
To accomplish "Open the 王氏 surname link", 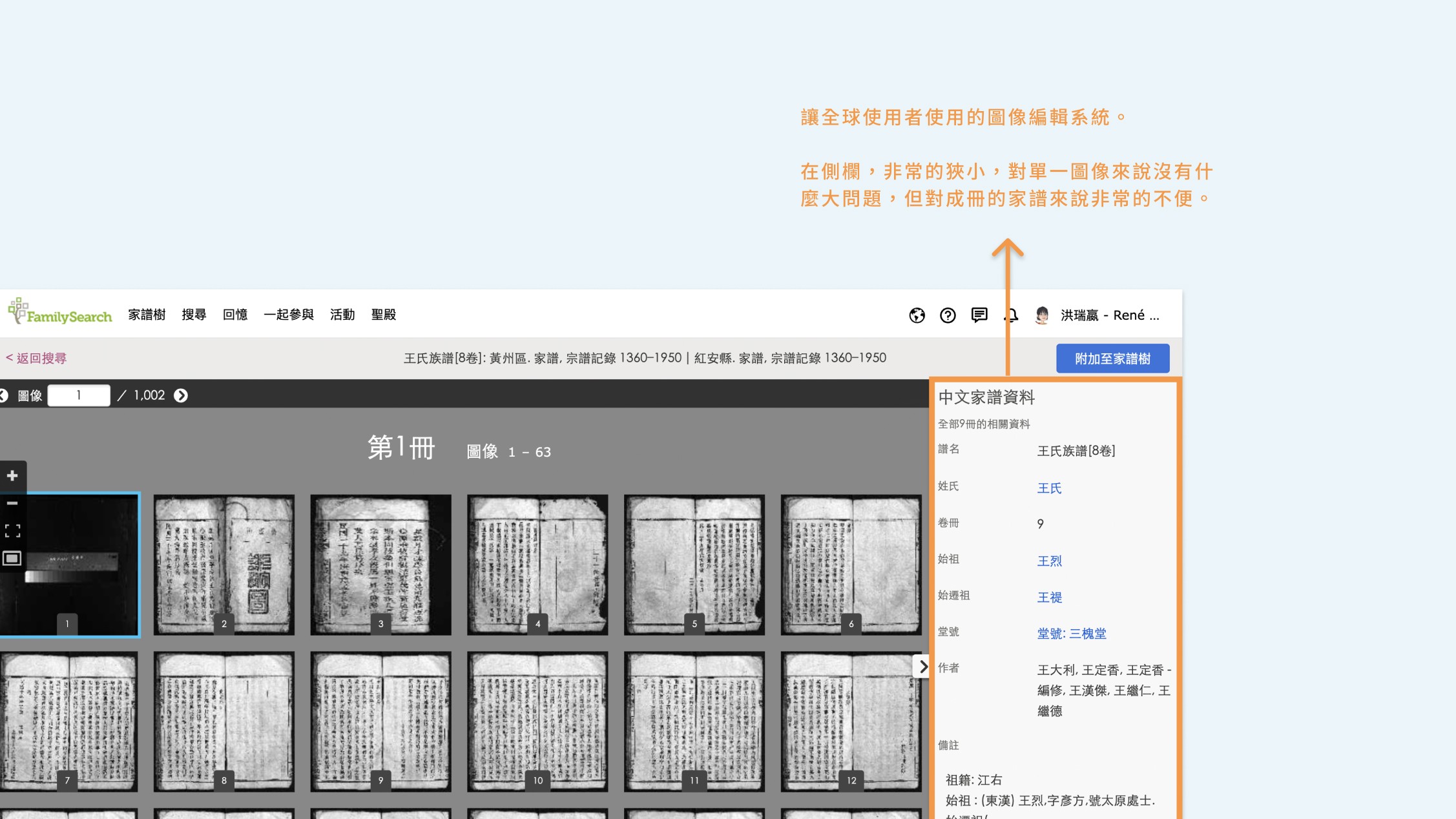I will (1049, 488).
